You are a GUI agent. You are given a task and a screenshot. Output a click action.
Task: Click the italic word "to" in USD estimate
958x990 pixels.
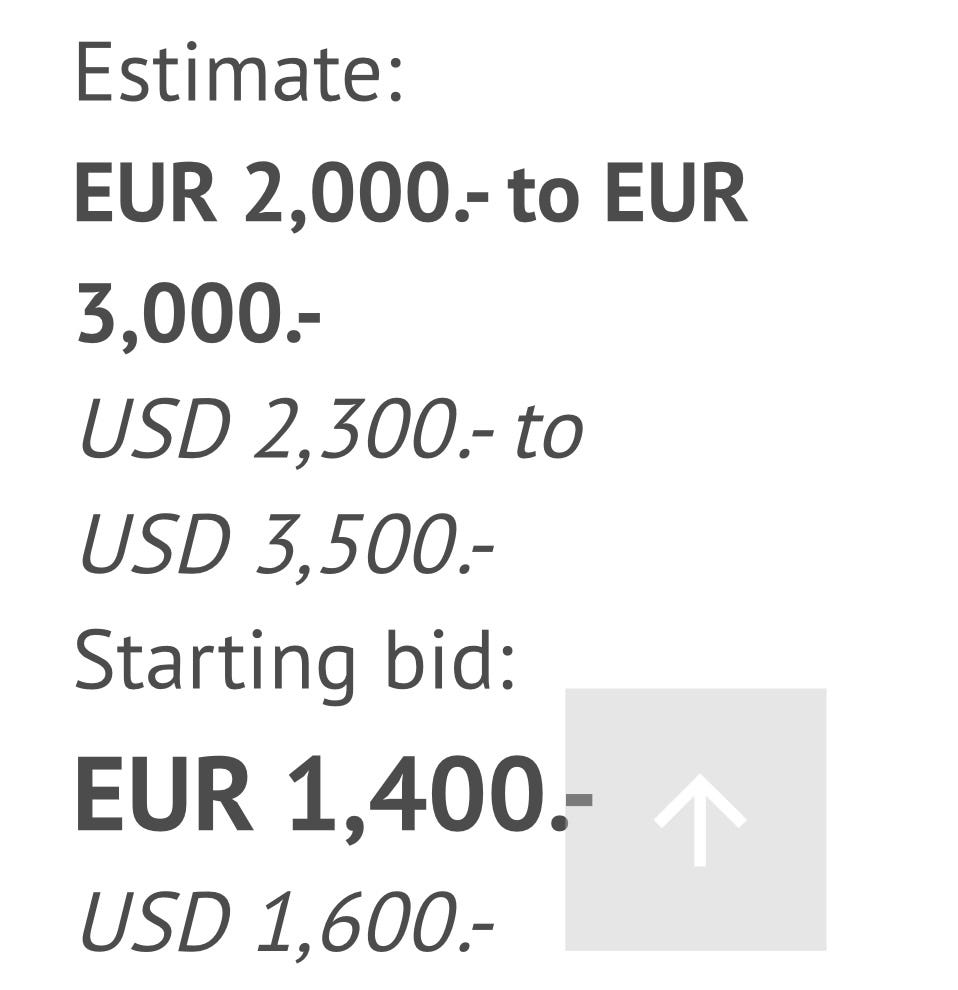[x=548, y=432]
